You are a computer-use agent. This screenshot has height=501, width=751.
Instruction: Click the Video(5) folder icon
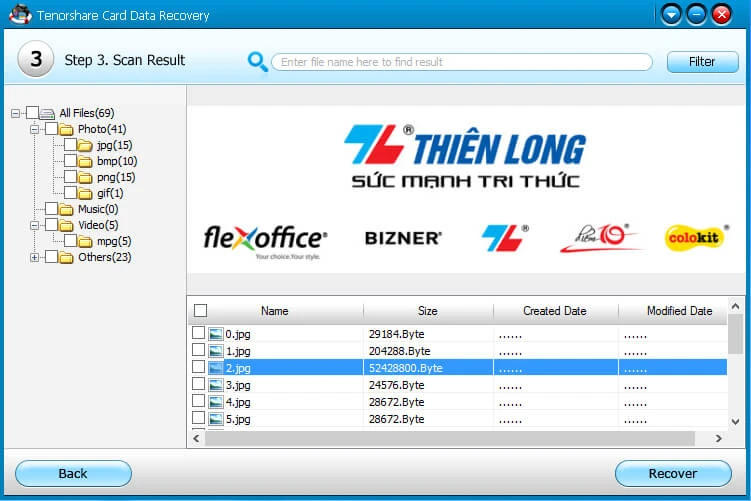[66, 225]
